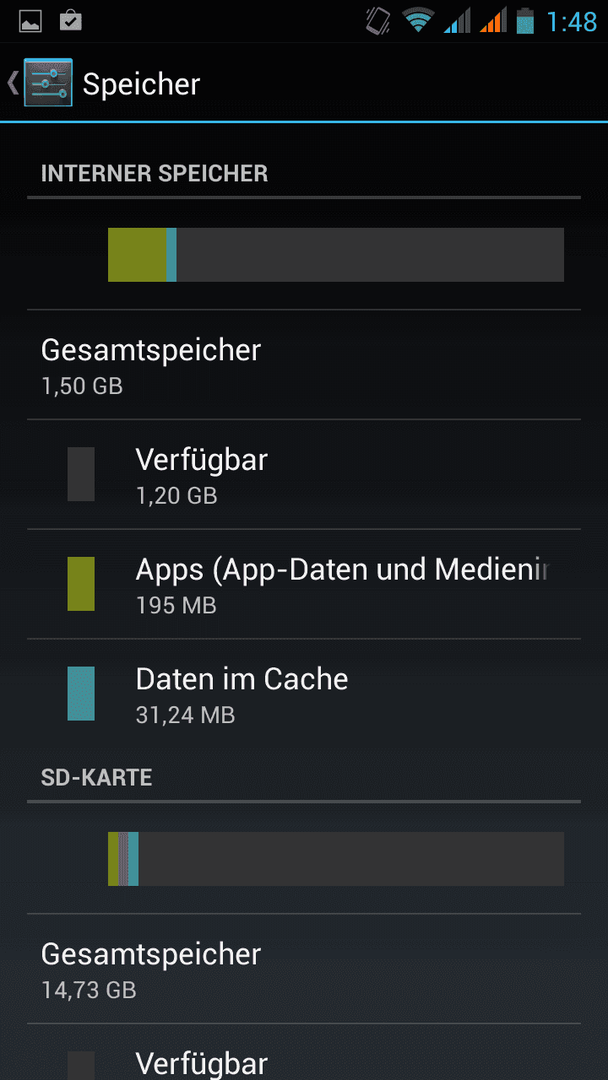Tap the green Apps color swatch
The image size is (608, 1080).
tap(81, 584)
